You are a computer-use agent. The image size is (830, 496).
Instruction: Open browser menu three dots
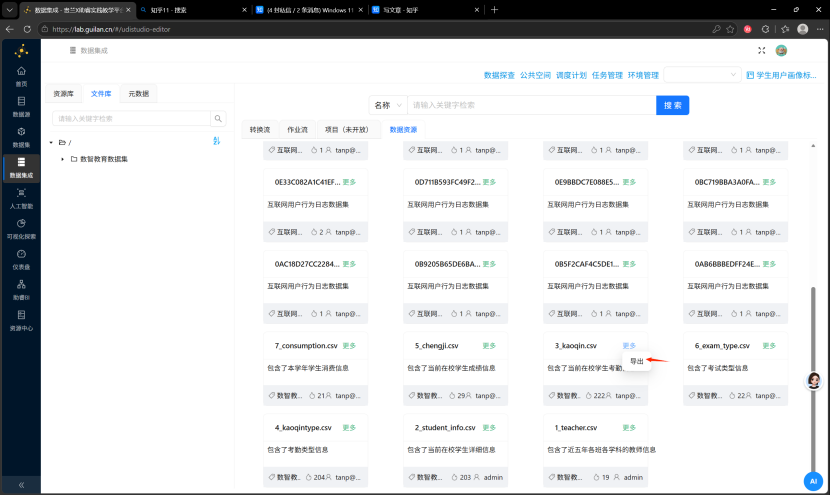pos(819,29)
